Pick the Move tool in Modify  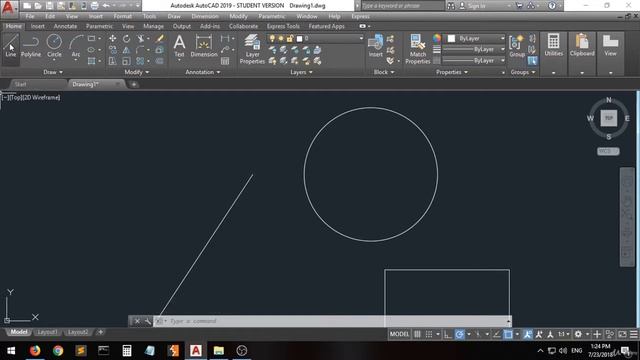[x=112, y=38]
